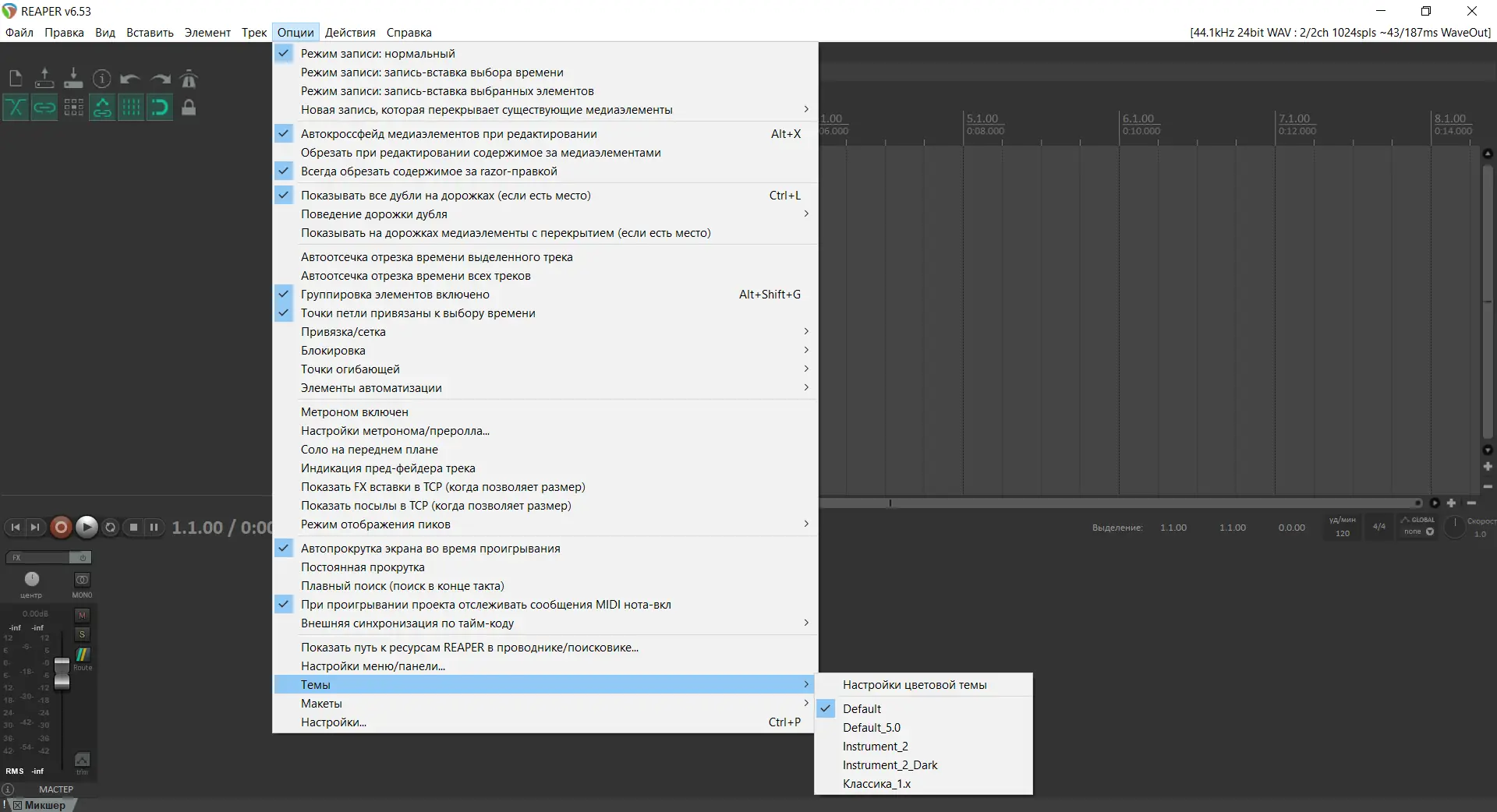Screen dimensions: 1497x812
Task: Toggle "Точки петли привязаны к выбору времени"
Action: 545,313
